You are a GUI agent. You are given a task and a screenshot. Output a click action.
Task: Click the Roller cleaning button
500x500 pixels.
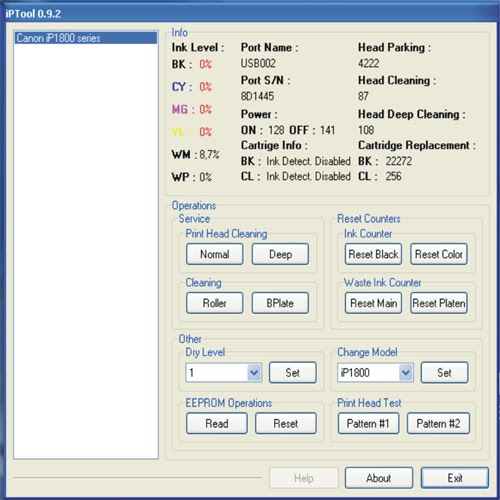pyautogui.click(x=215, y=303)
